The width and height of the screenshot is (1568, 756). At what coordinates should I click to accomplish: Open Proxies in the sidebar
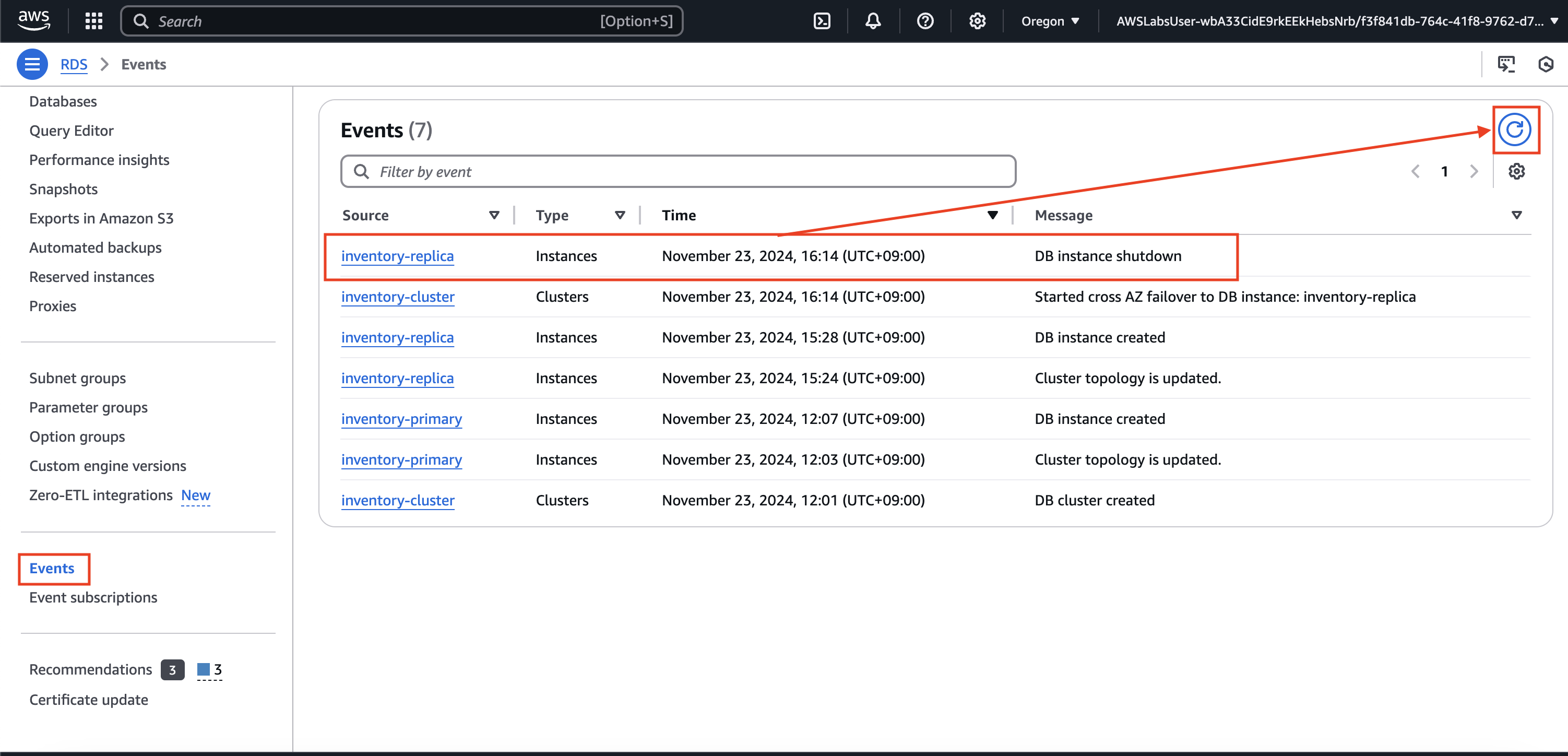(53, 306)
